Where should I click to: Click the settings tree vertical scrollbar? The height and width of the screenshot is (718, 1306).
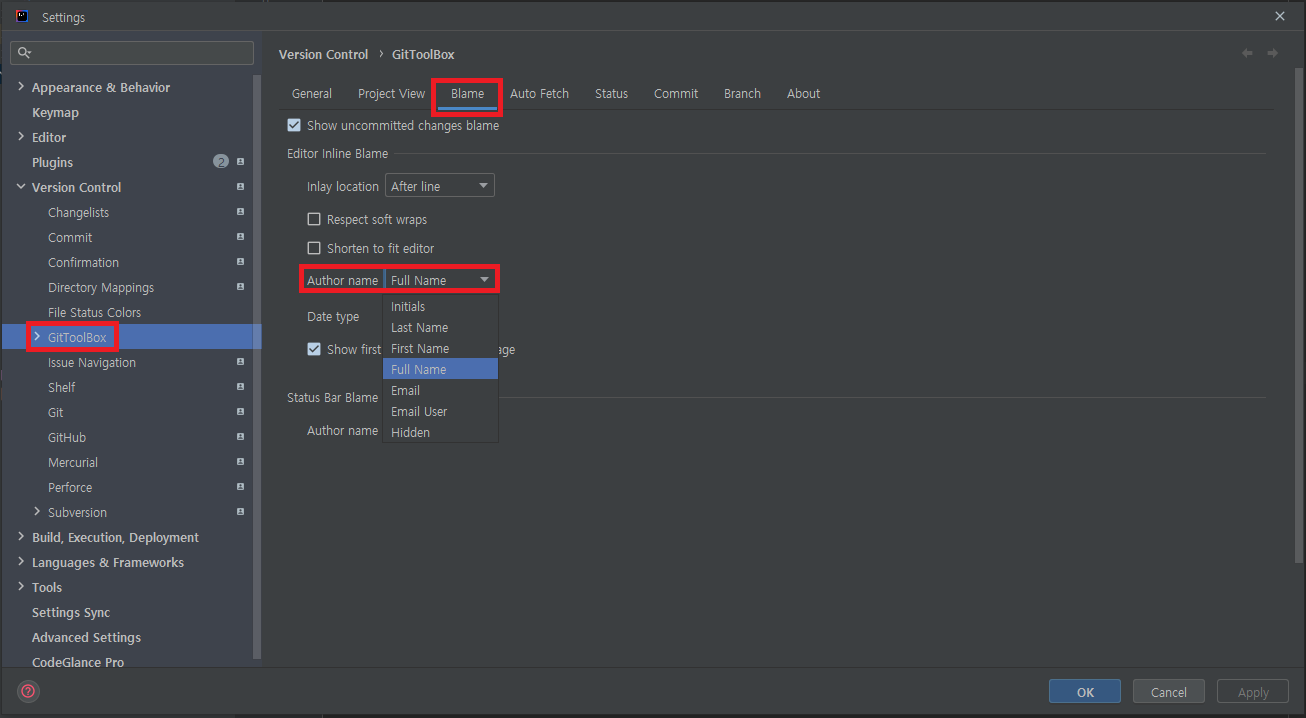click(x=257, y=365)
